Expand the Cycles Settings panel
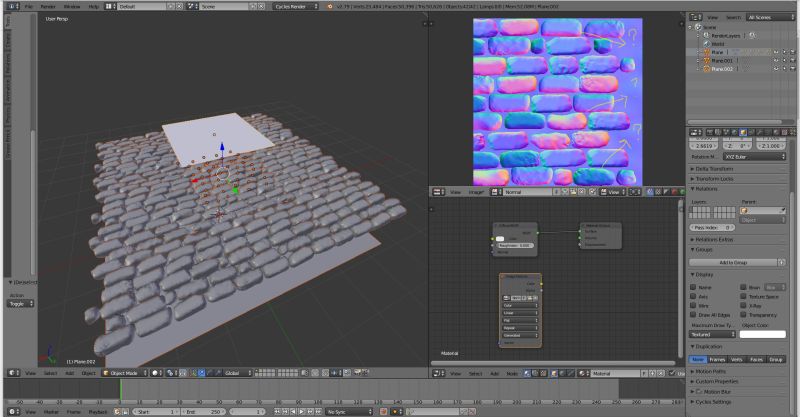This screenshot has height=417, width=800. (713, 402)
